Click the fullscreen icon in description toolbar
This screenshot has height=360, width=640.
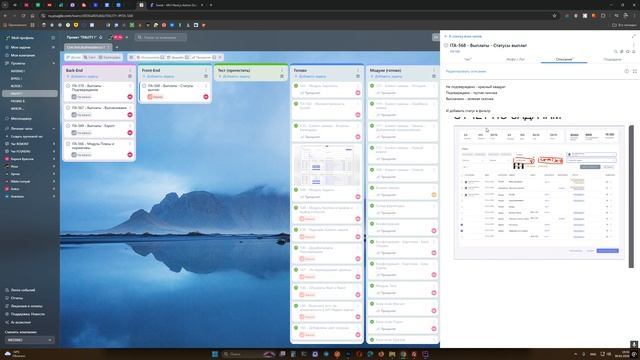[x=635, y=71]
